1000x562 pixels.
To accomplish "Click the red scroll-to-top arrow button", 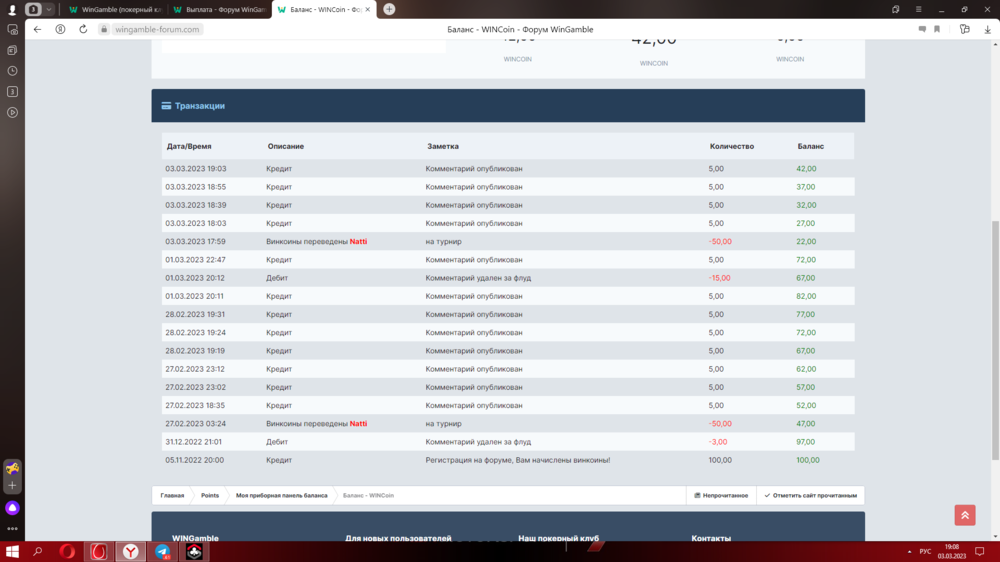I will 965,515.
